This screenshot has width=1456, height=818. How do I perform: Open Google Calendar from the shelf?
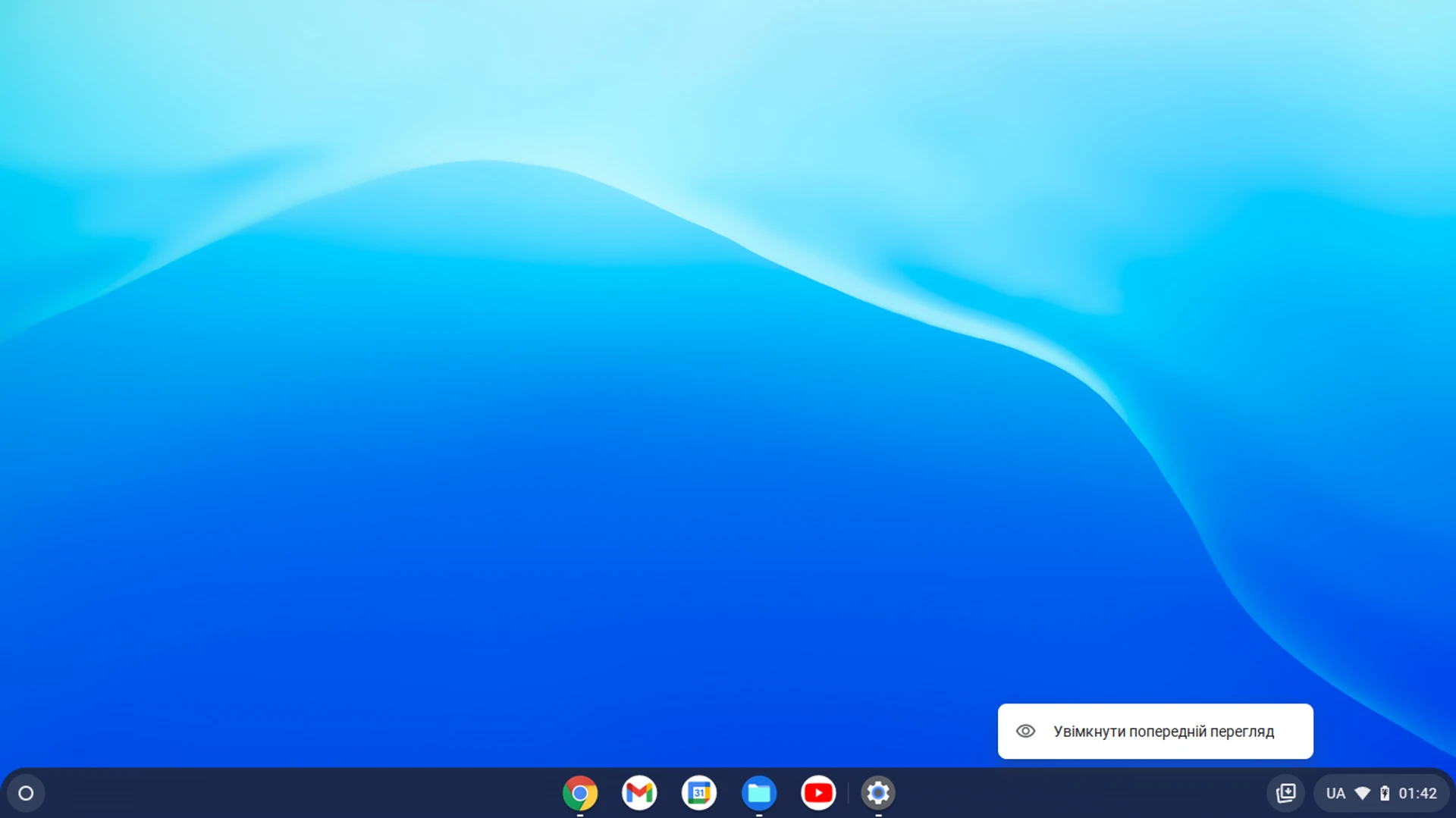699,792
